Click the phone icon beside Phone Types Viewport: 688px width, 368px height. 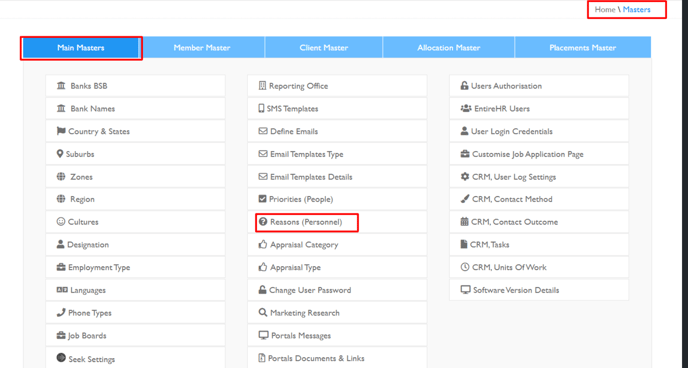61,312
